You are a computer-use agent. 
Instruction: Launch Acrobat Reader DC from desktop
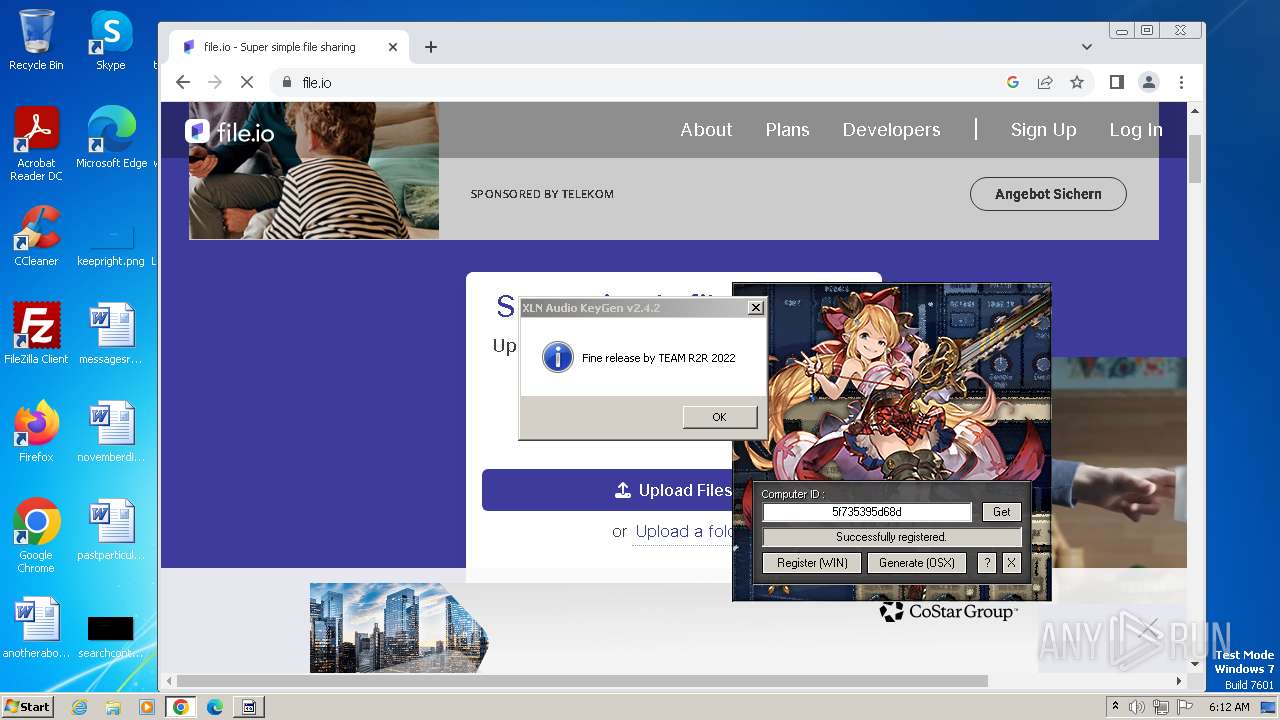pos(36,144)
